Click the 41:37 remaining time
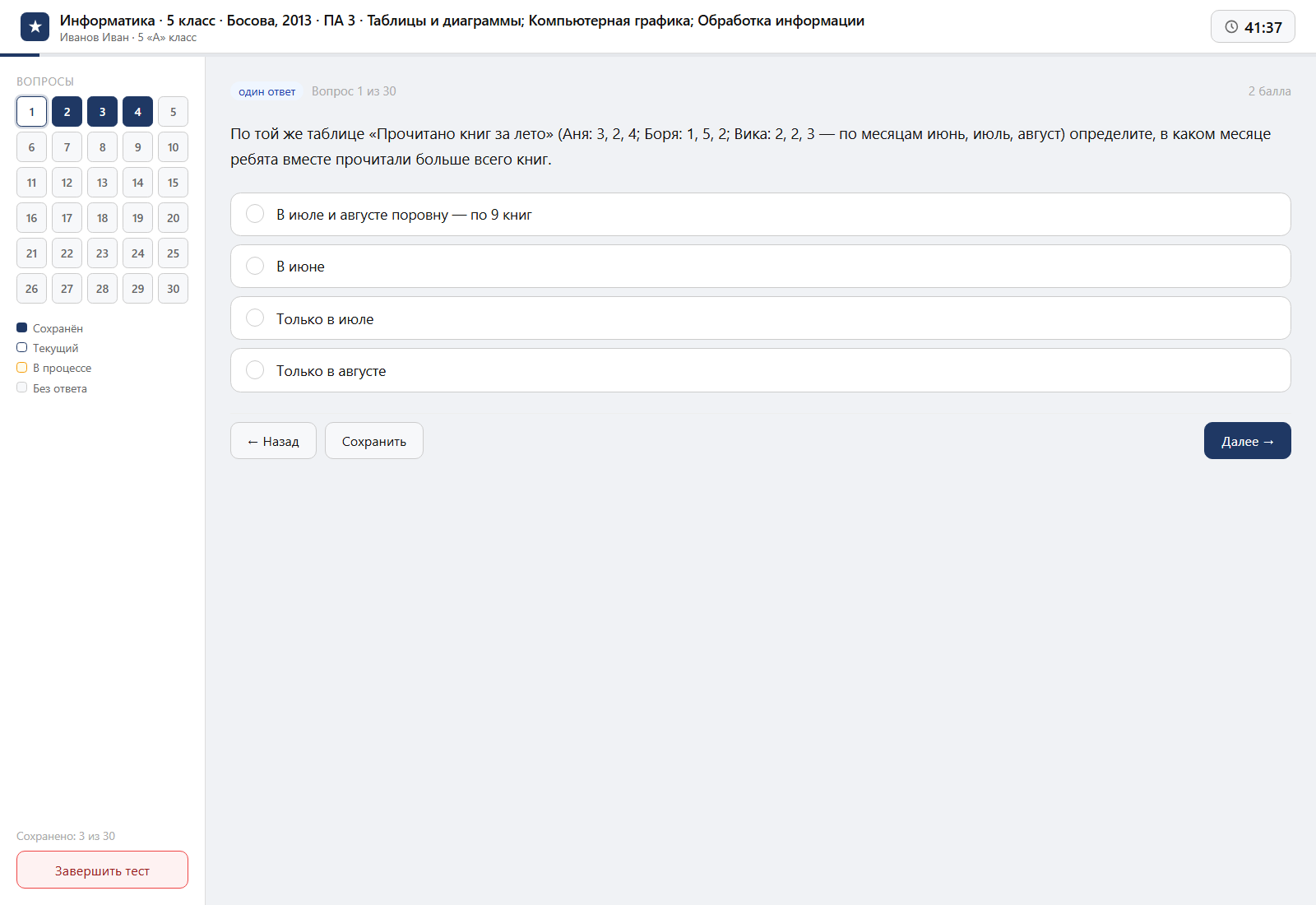Image resolution: width=1316 pixels, height=905 pixels. coord(1263,27)
